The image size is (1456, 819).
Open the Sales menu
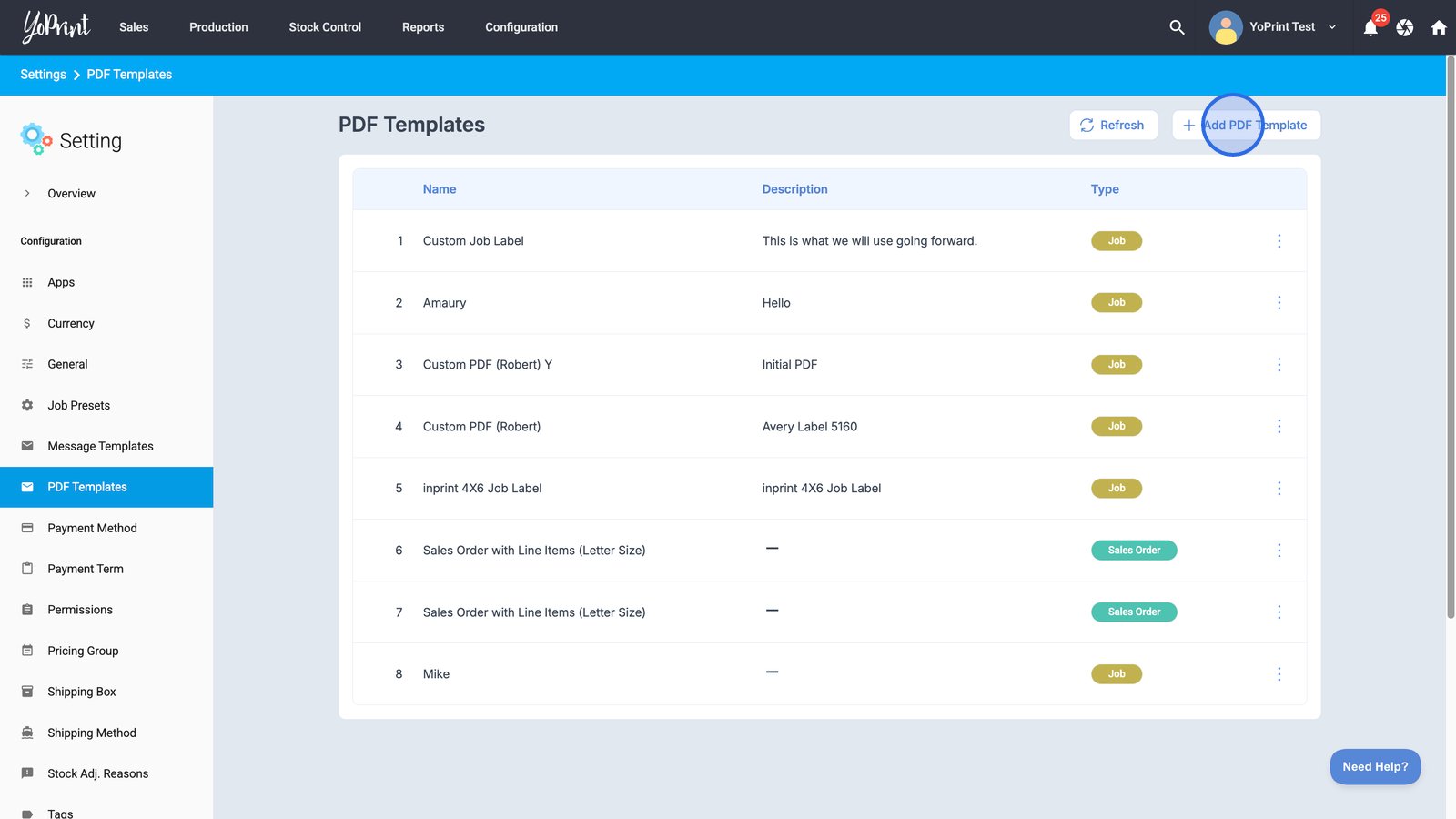pos(134,27)
